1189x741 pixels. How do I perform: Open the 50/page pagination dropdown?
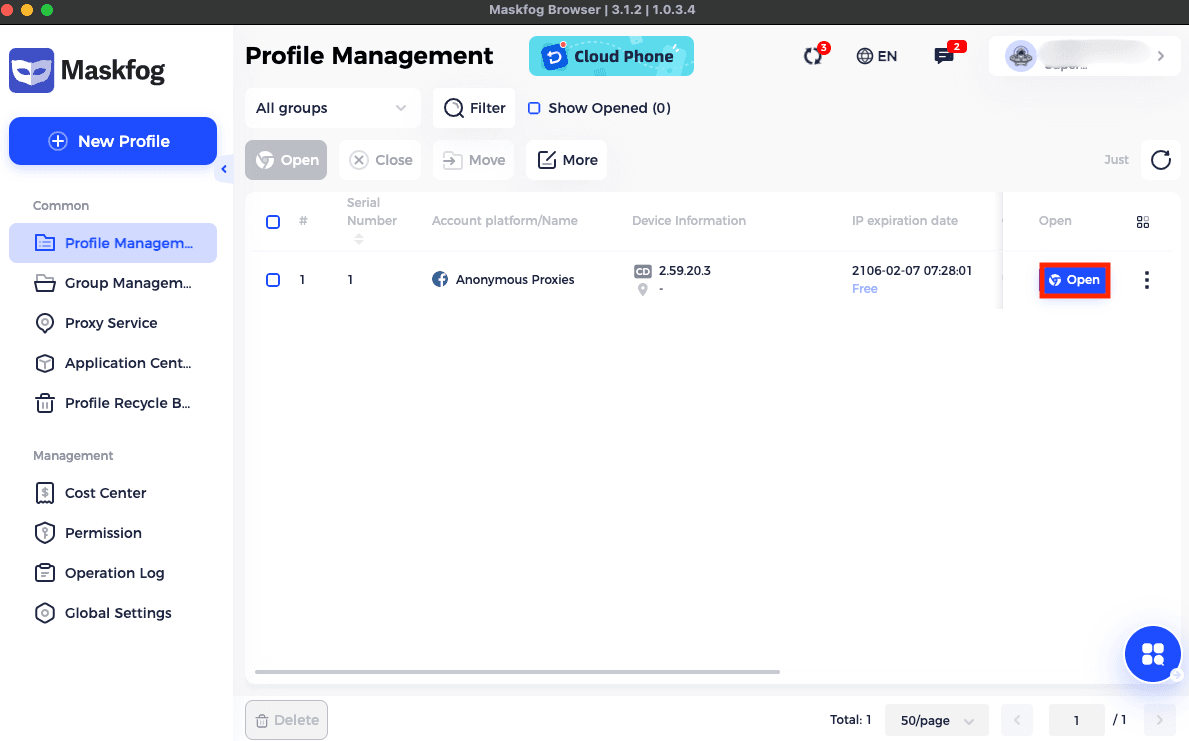(936, 720)
